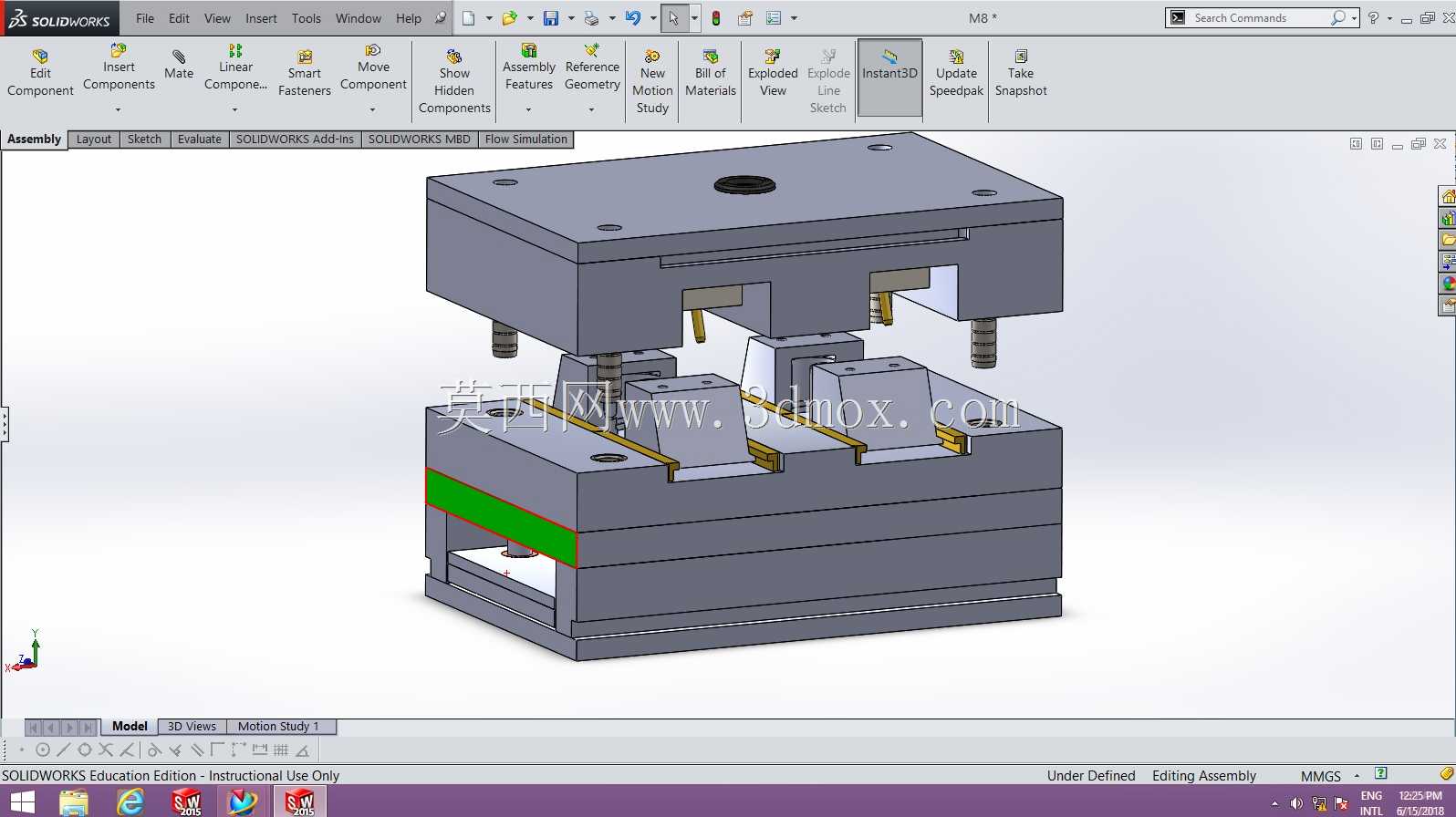The height and width of the screenshot is (817, 1456).
Task: Click the Mate tool icon
Action: (x=179, y=57)
